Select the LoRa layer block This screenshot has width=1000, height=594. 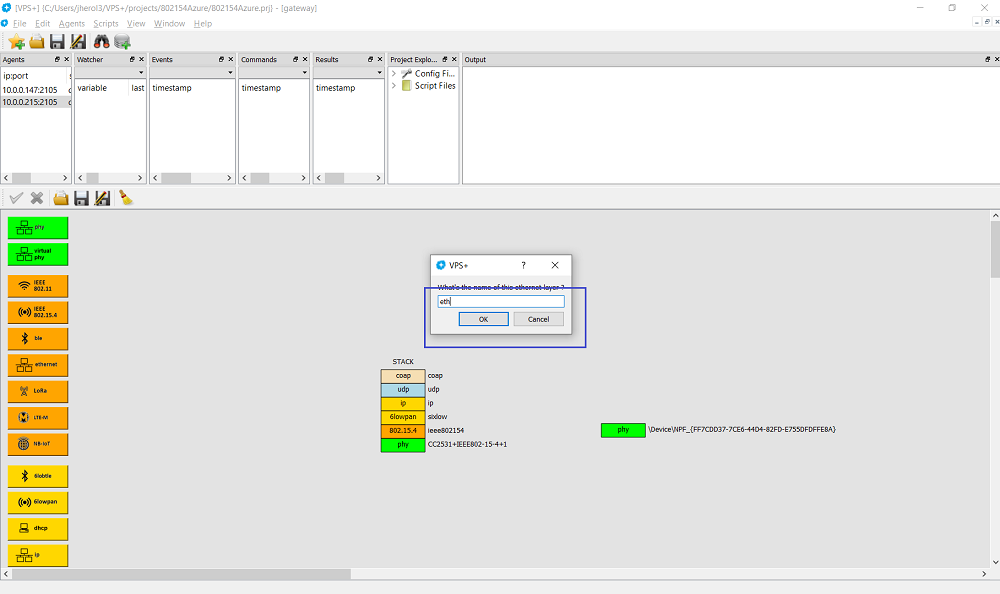38,391
